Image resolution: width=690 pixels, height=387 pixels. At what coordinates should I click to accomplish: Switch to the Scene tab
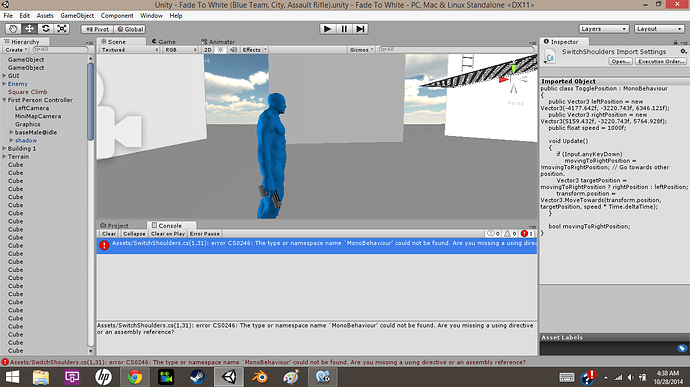(122, 41)
